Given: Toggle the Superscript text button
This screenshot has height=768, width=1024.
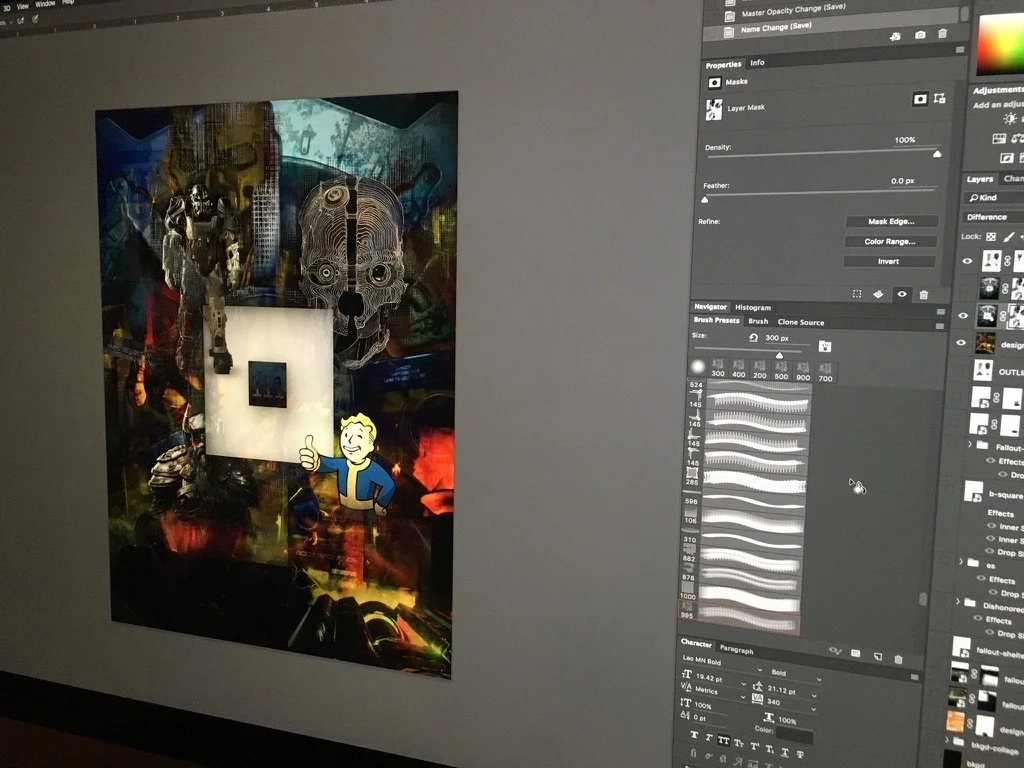Looking at the screenshot, I should tap(754, 746).
